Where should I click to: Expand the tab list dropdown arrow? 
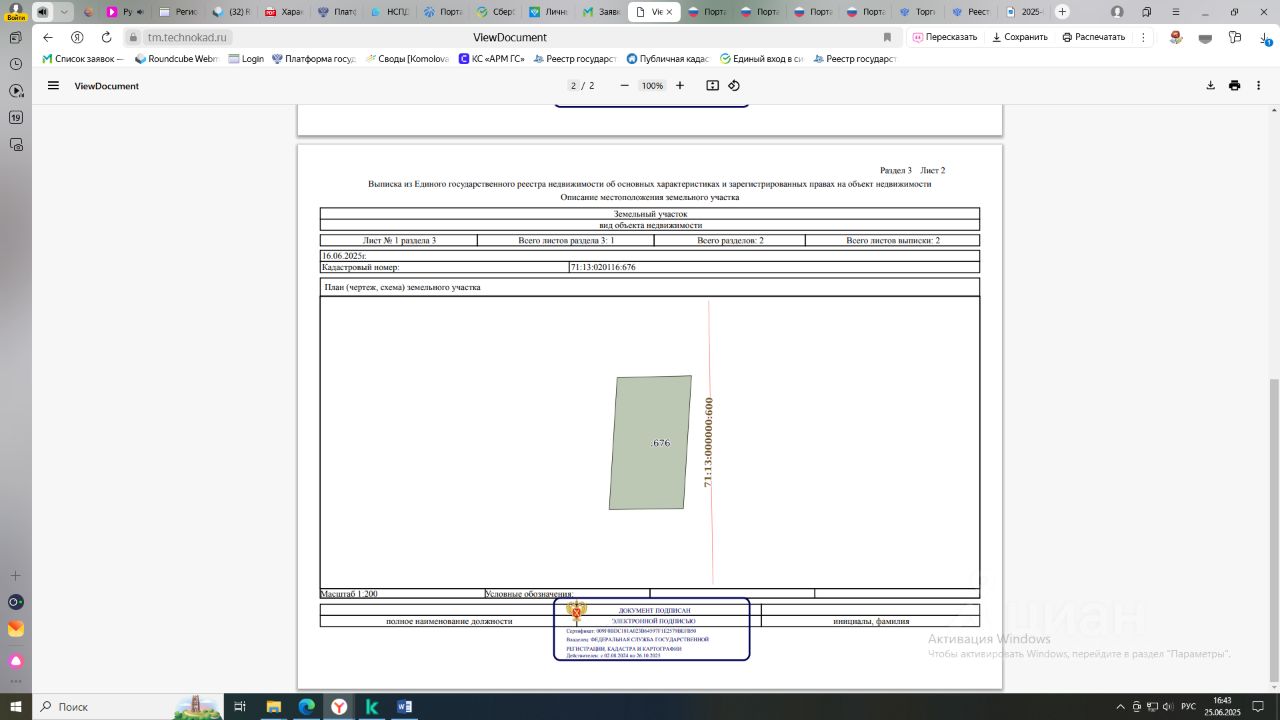(x=64, y=12)
